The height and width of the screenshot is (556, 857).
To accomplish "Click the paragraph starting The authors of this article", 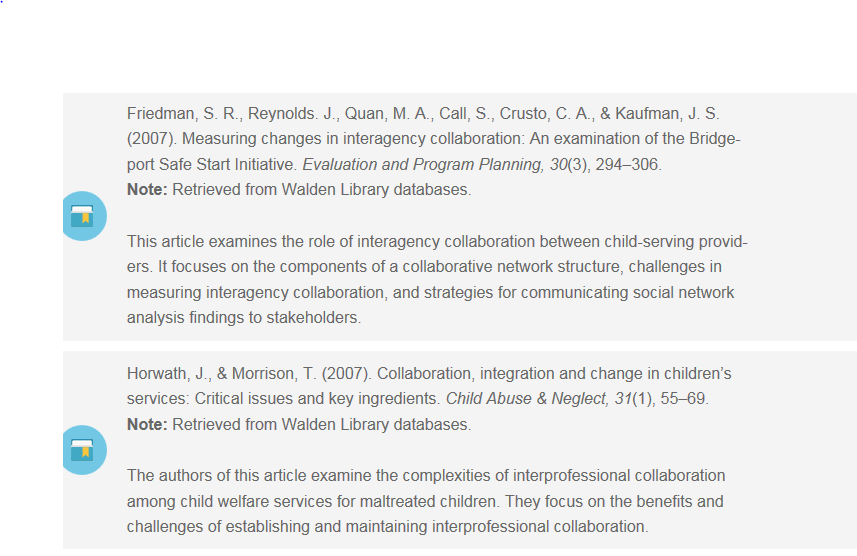I will pyautogui.click(x=426, y=501).
